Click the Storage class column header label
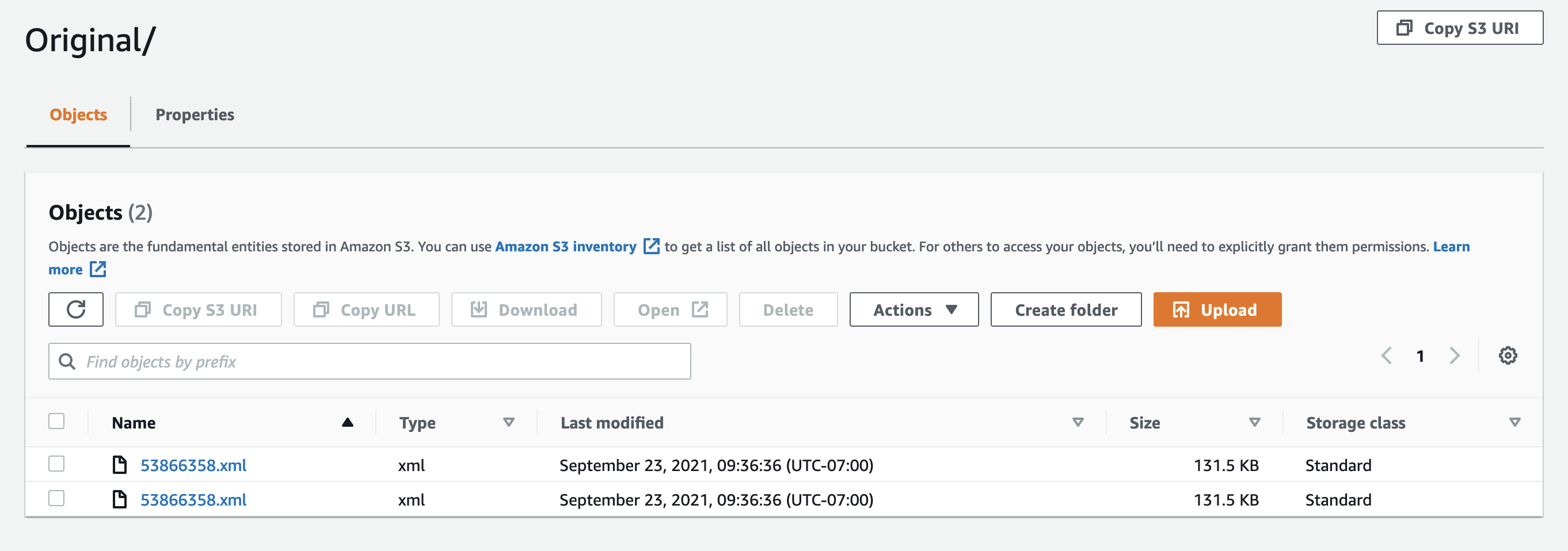The height and width of the screenshot is (551, 1568). point(1356,423)
